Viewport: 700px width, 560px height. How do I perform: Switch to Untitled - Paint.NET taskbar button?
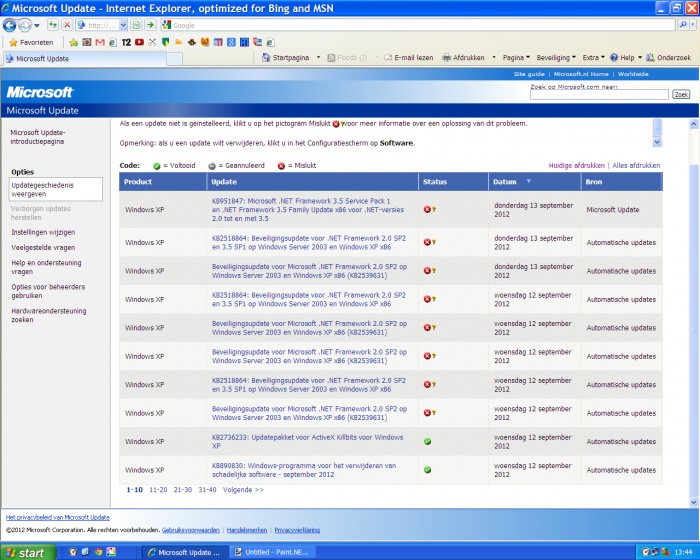coord(272,552)
